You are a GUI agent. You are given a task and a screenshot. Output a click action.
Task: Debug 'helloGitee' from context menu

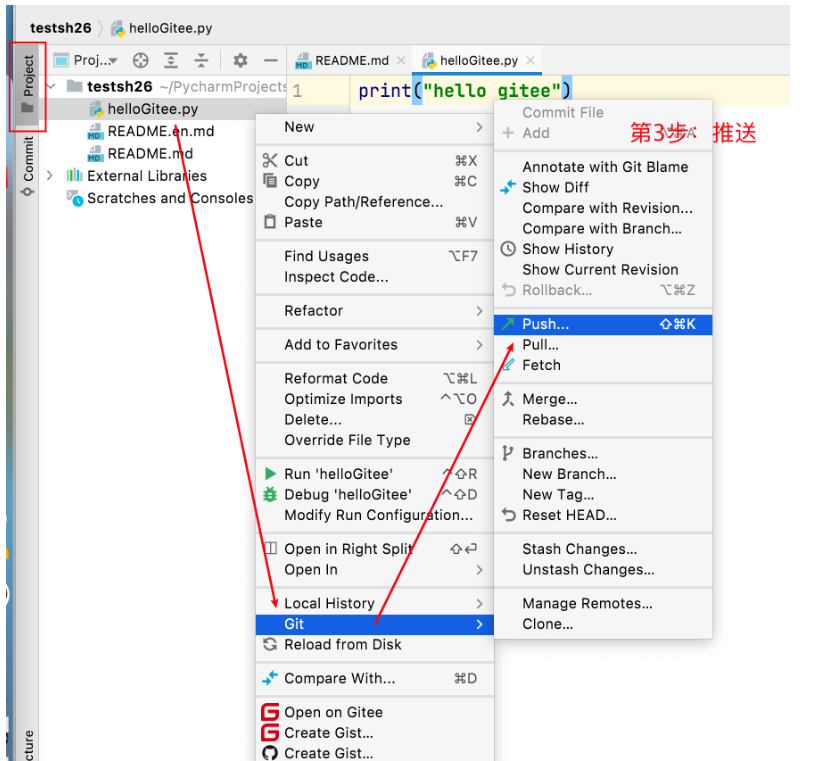375,494
